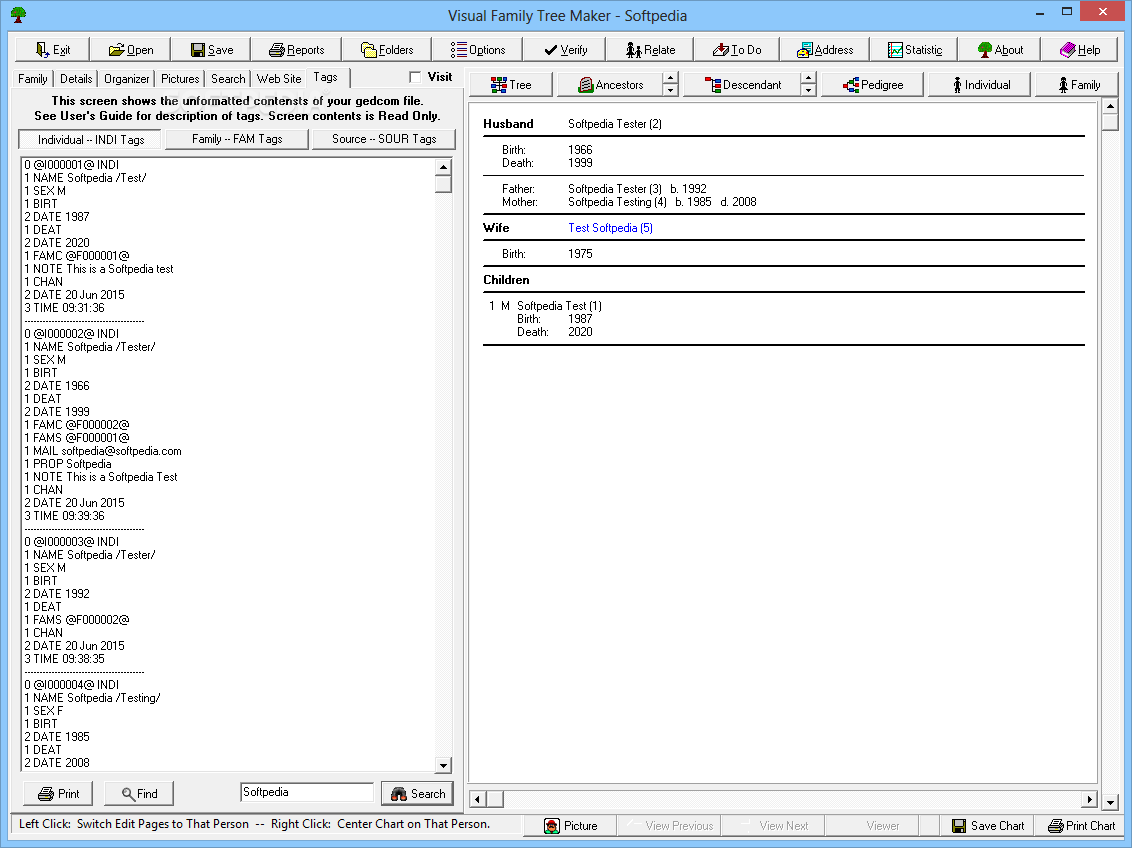Click father Softpedia Tester (3)
Screen dimensions: 1132x848
point(614,189)
